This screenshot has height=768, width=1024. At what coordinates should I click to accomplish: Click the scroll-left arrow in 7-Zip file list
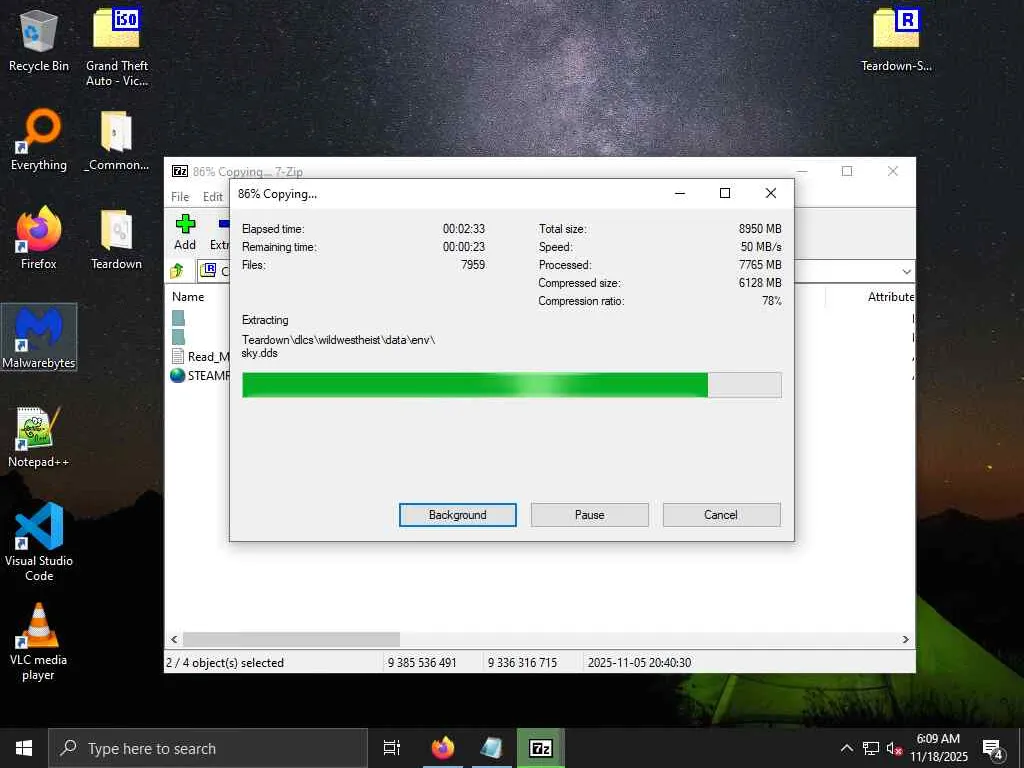pos(174,639)
